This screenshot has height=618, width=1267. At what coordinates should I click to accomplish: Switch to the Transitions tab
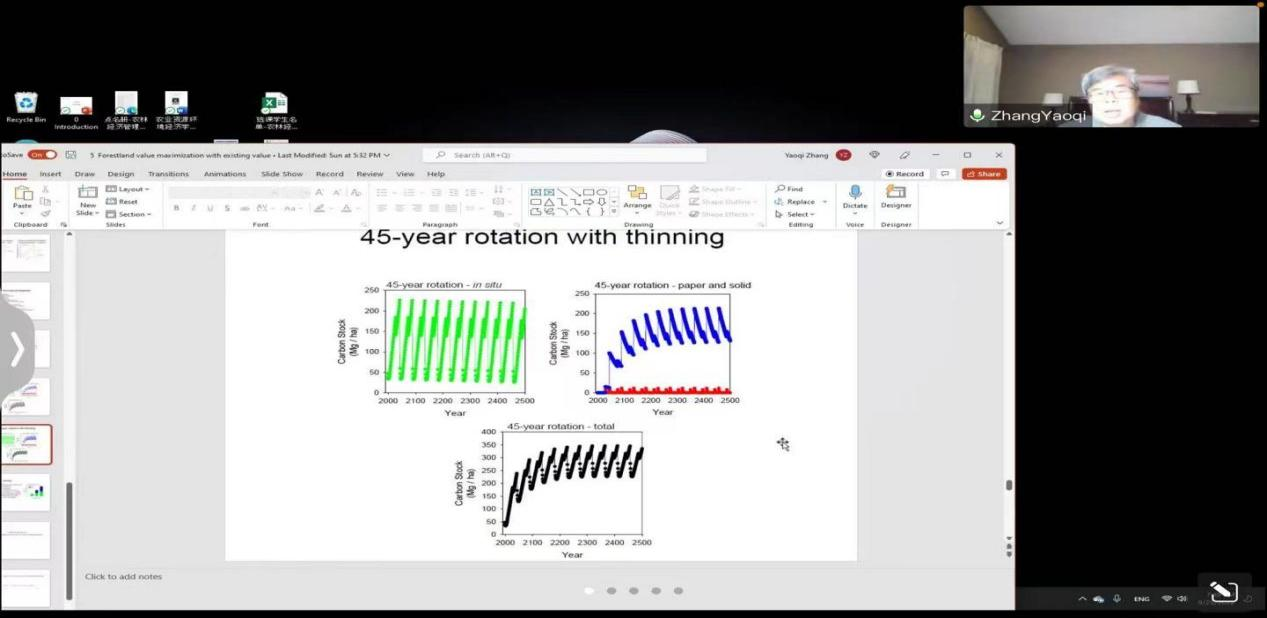pos(168,174)
